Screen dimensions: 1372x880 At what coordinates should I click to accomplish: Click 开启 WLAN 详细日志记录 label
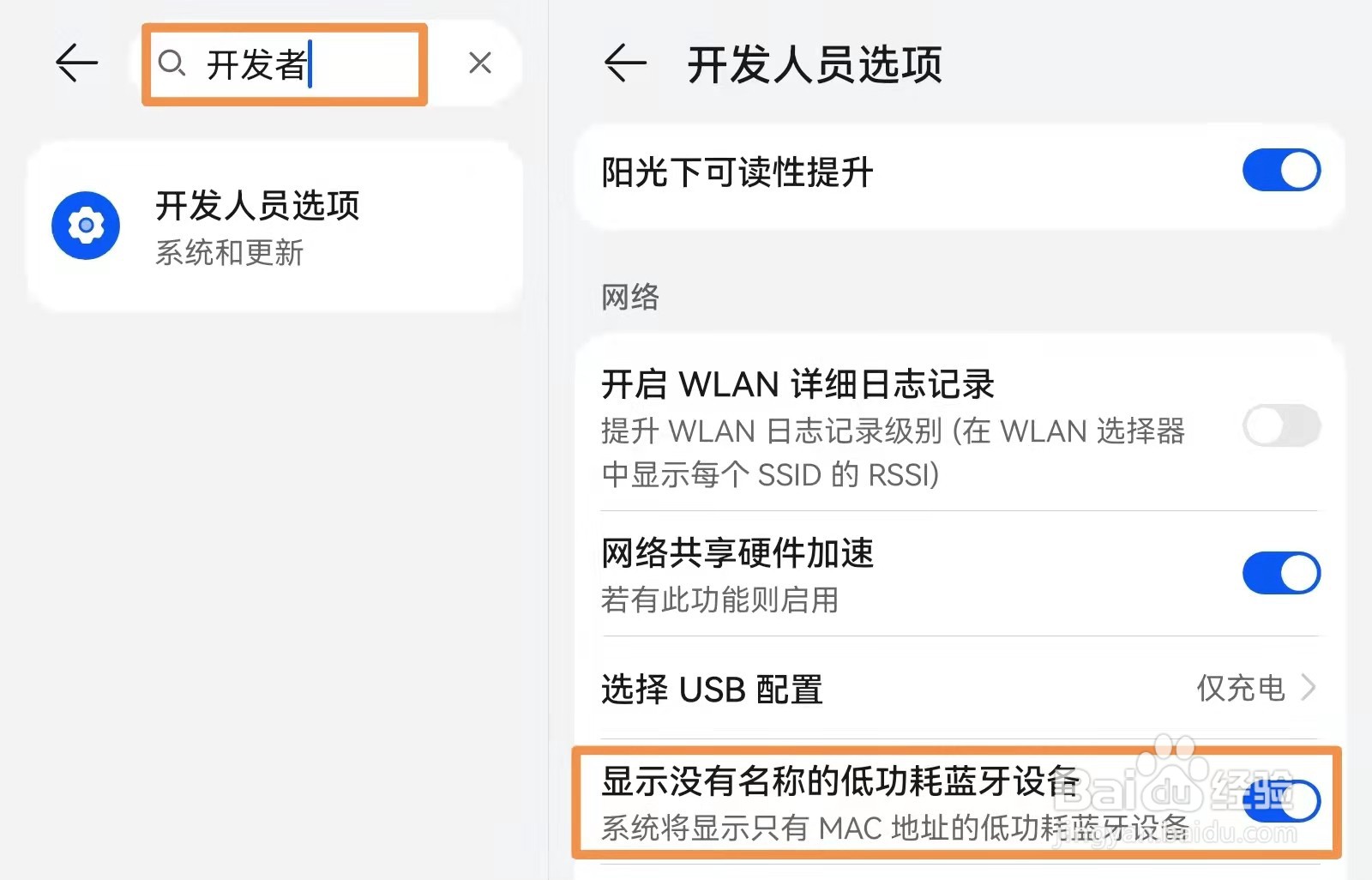(797, 384)
